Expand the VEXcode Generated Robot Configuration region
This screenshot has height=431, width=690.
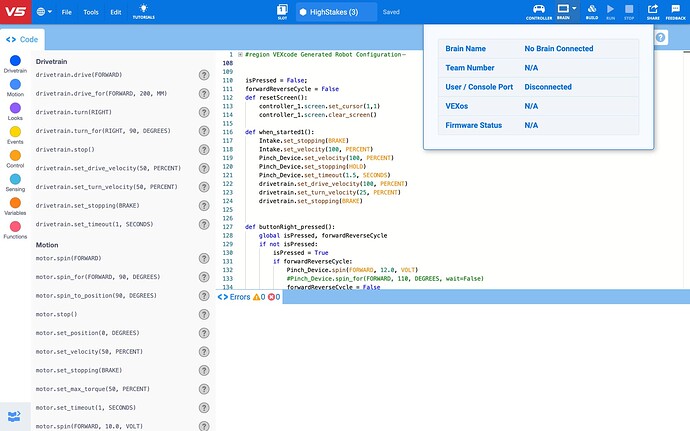(x=240, y=55)
